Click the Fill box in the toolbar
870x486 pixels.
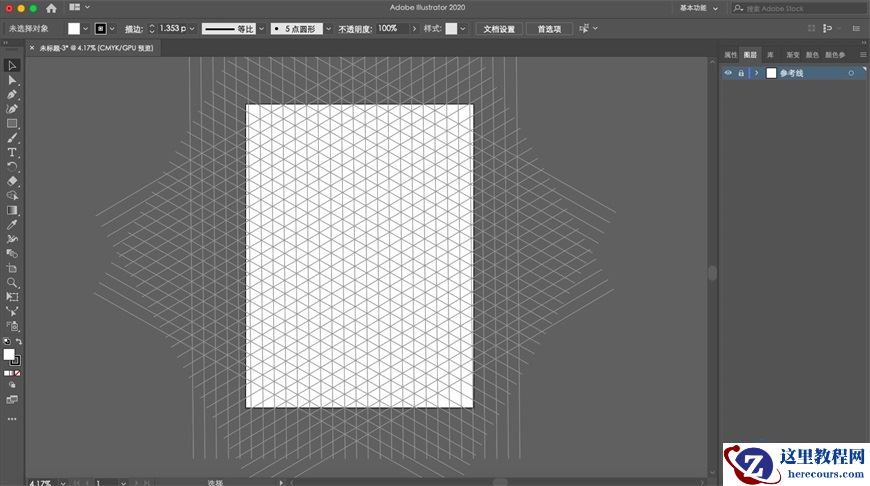coord(9,355)
